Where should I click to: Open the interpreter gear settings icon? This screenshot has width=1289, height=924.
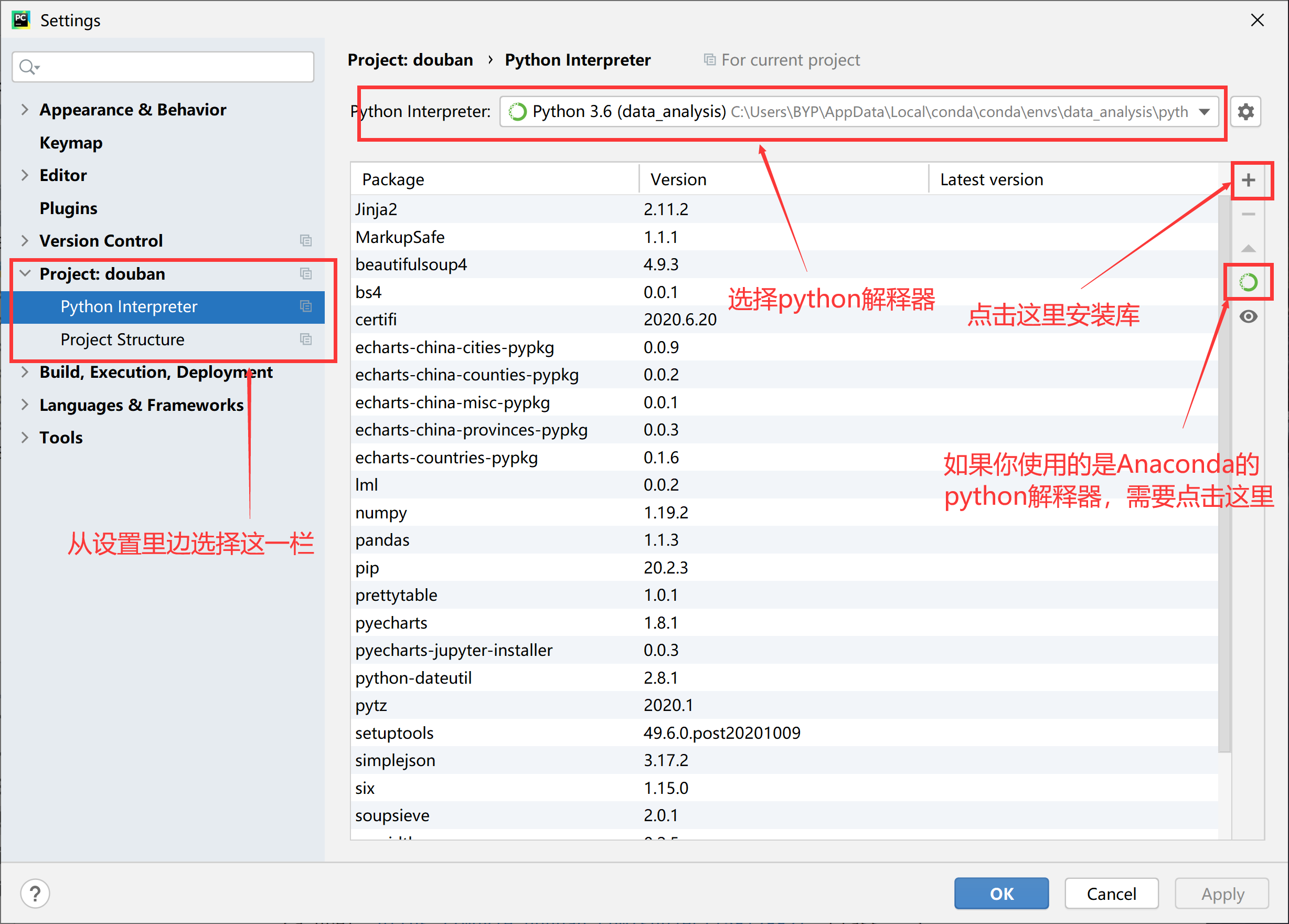click(x=1245, y=111)
